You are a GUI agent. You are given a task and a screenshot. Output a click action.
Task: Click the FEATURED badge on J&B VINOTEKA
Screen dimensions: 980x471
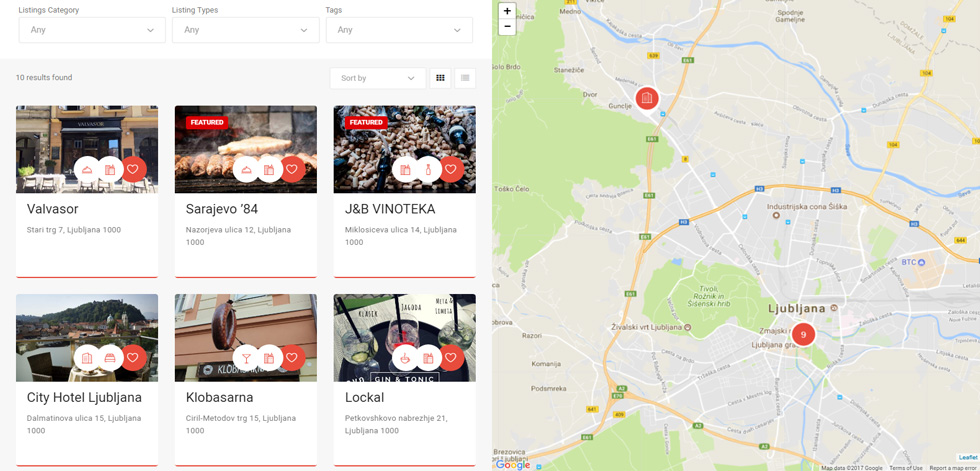click(366, 122)
